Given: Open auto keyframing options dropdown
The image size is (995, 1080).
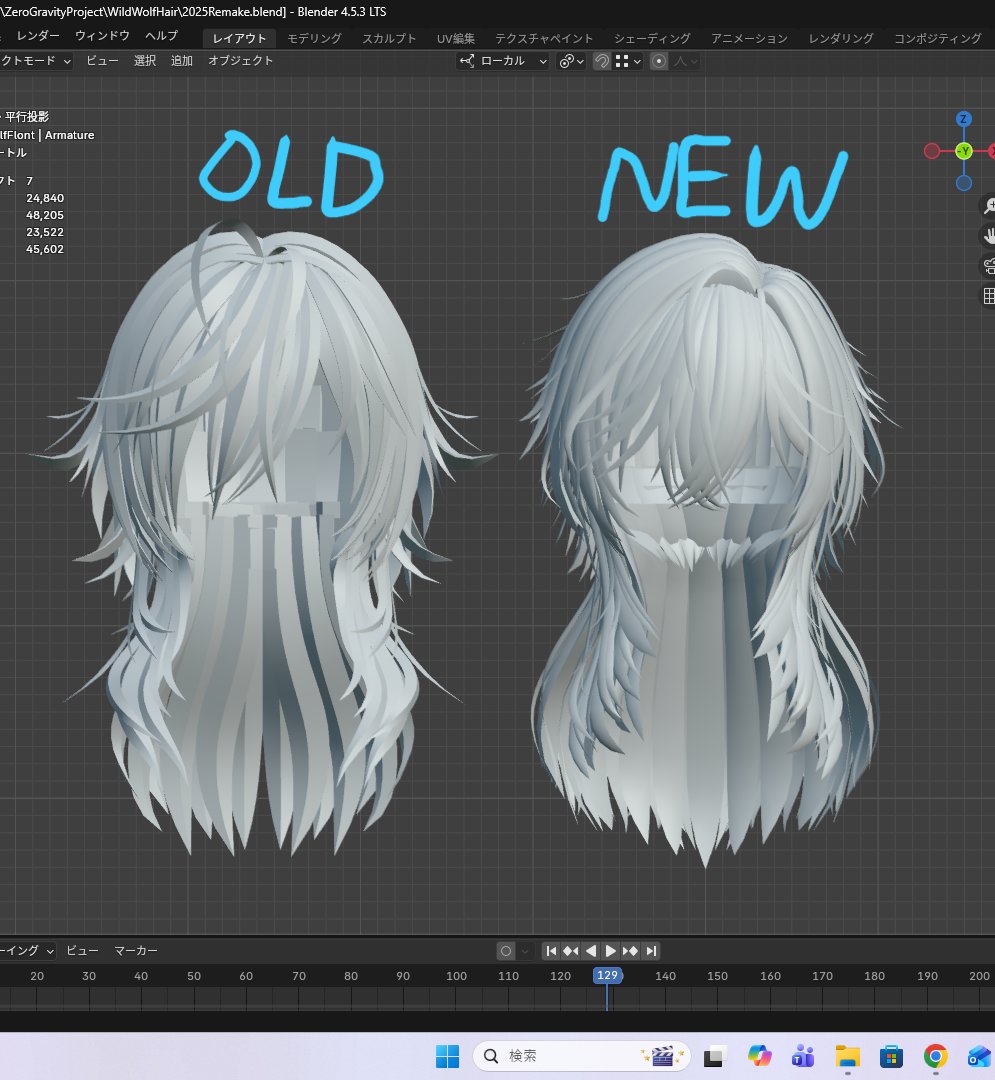Looking at the screenshot, I should point(525,951).
